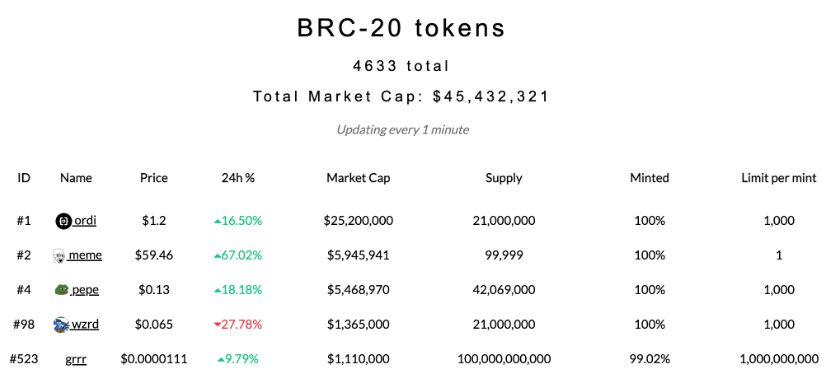Open the meme token link

85,255
